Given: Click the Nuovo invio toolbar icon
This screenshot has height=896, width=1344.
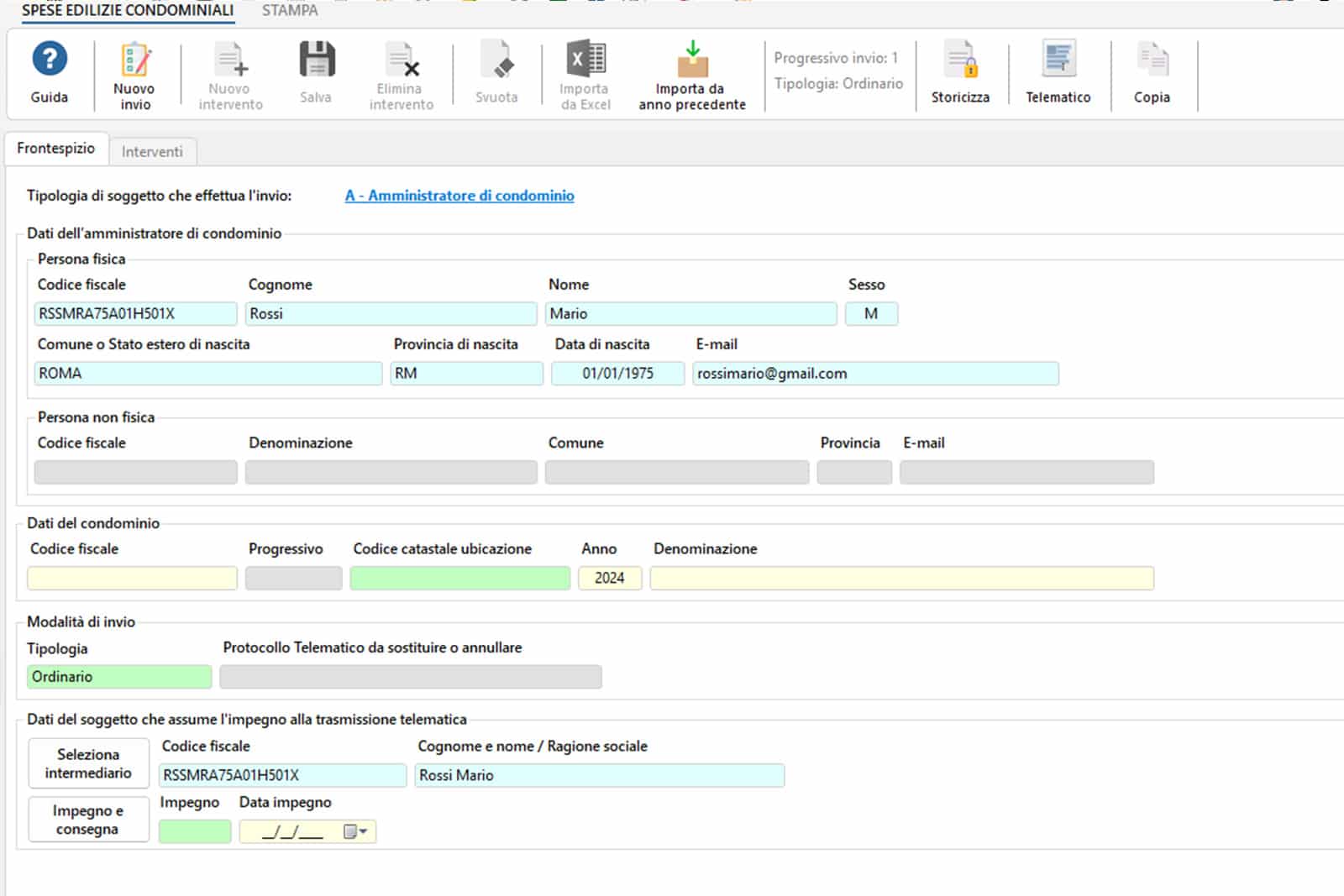Looking at the screenshot, I should point(134,60).
